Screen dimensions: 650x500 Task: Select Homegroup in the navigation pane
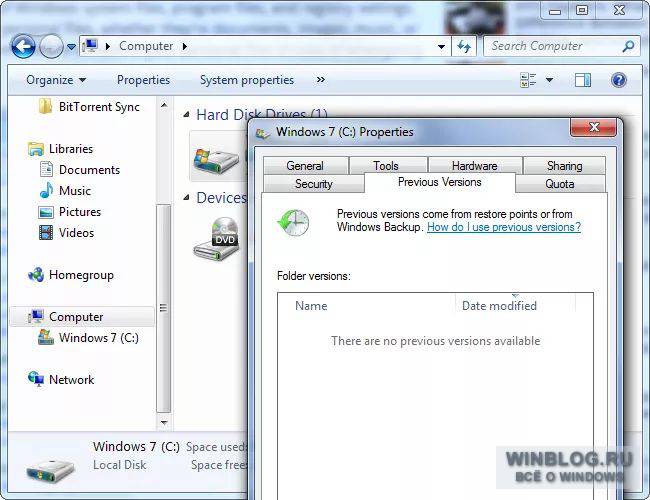coord(70,274)
